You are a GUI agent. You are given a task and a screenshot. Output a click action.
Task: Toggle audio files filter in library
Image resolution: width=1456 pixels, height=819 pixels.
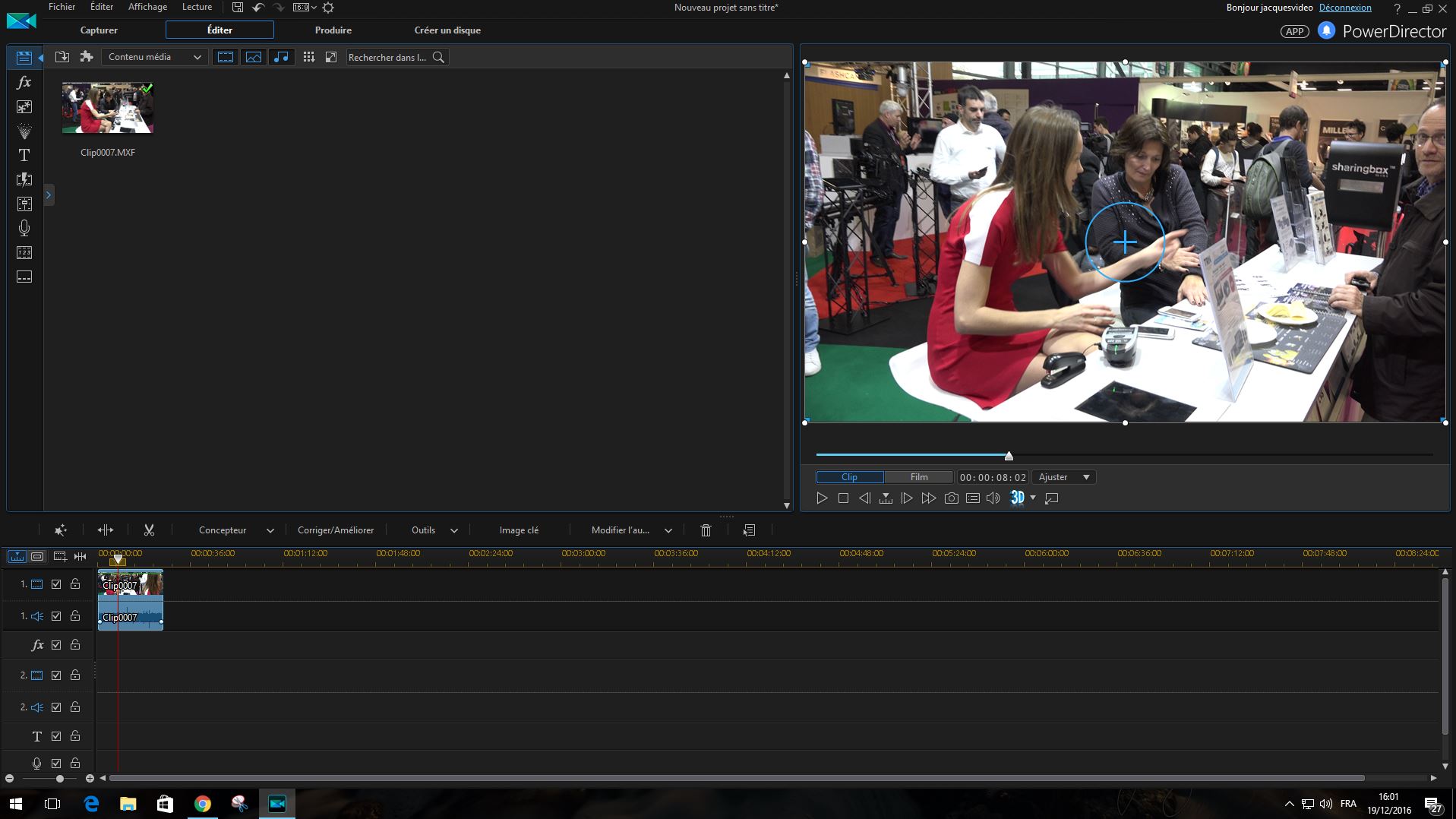coord(281,57)
